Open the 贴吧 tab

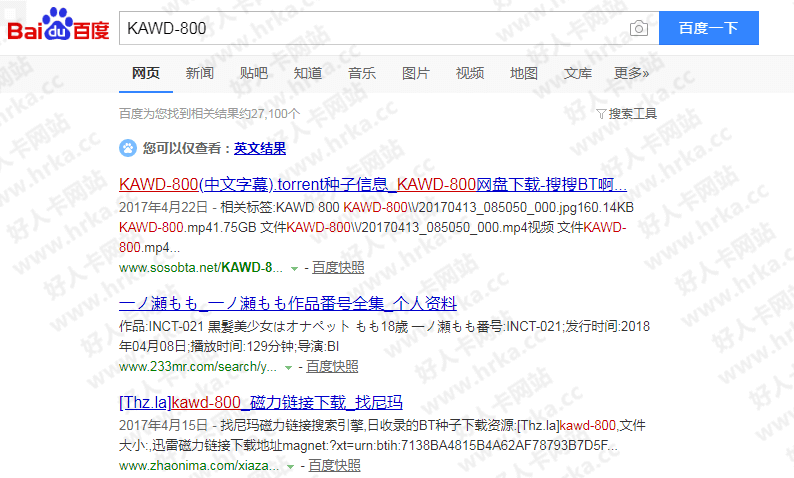coord(254,73)
